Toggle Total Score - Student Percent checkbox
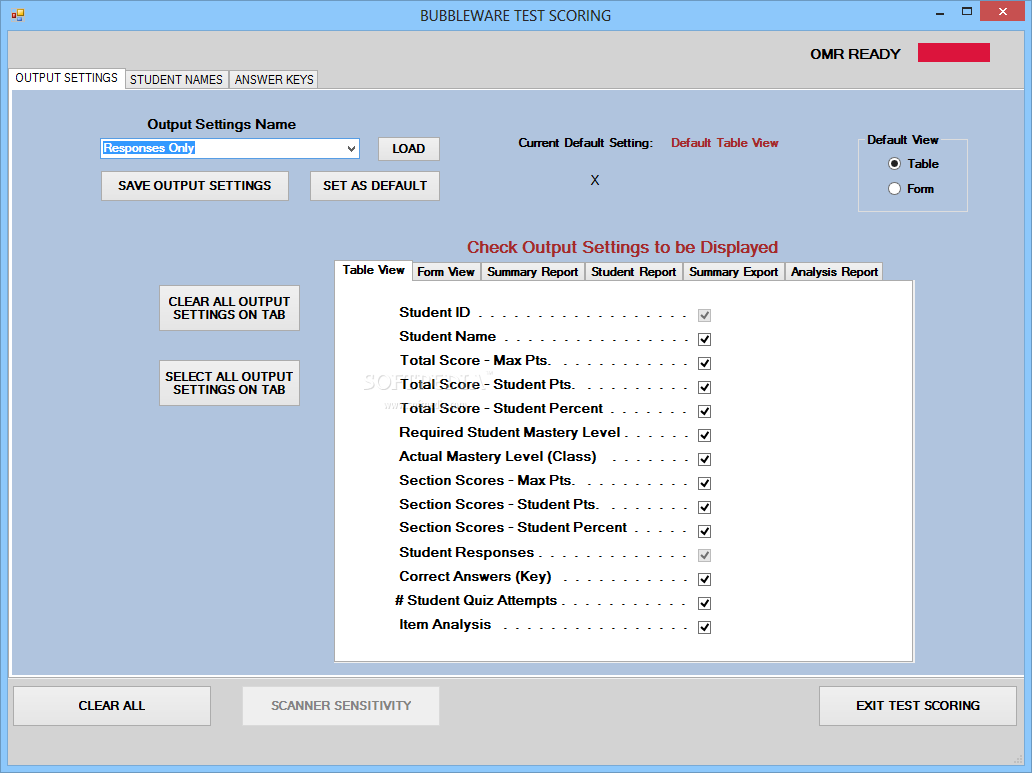Screen dimensions: 1032x773 (x=704, y=412)
